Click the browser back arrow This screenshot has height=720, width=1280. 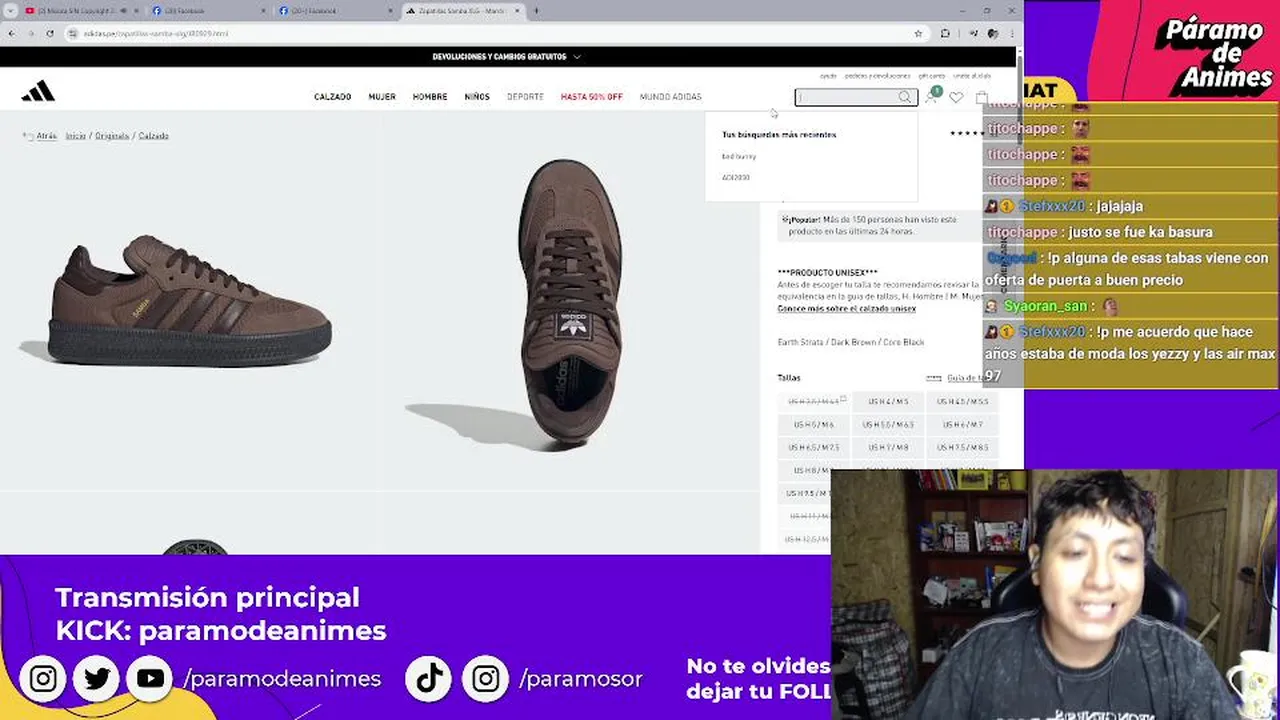[x=11, y=33]
